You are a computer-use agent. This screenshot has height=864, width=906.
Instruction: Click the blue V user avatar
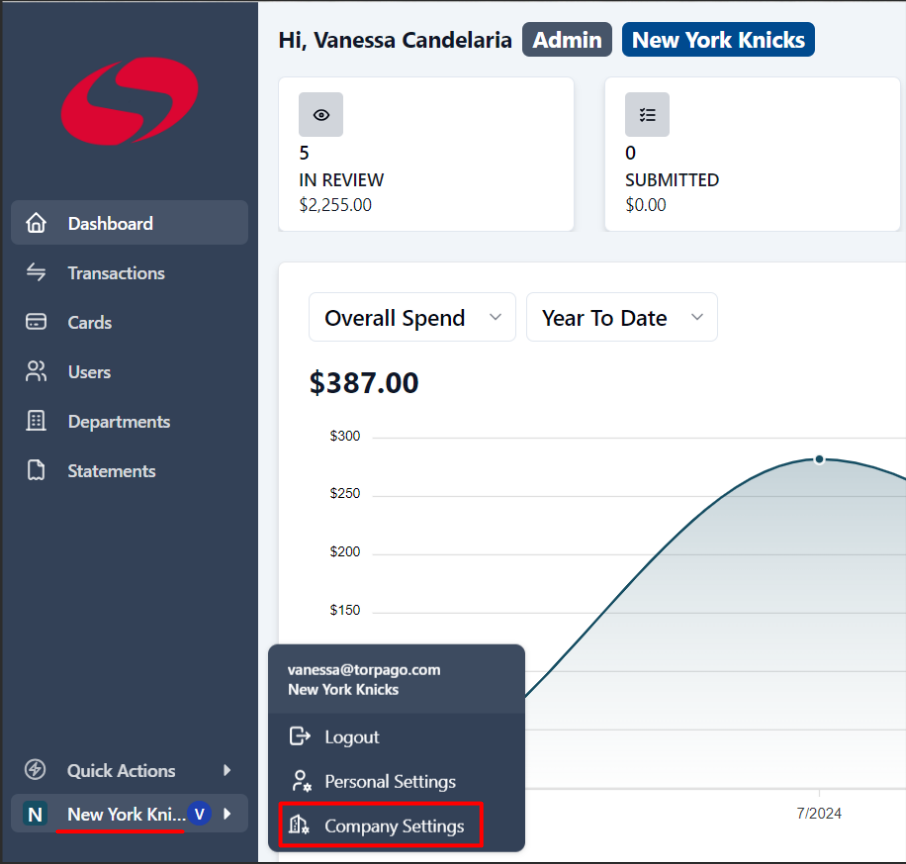point(199,814)
